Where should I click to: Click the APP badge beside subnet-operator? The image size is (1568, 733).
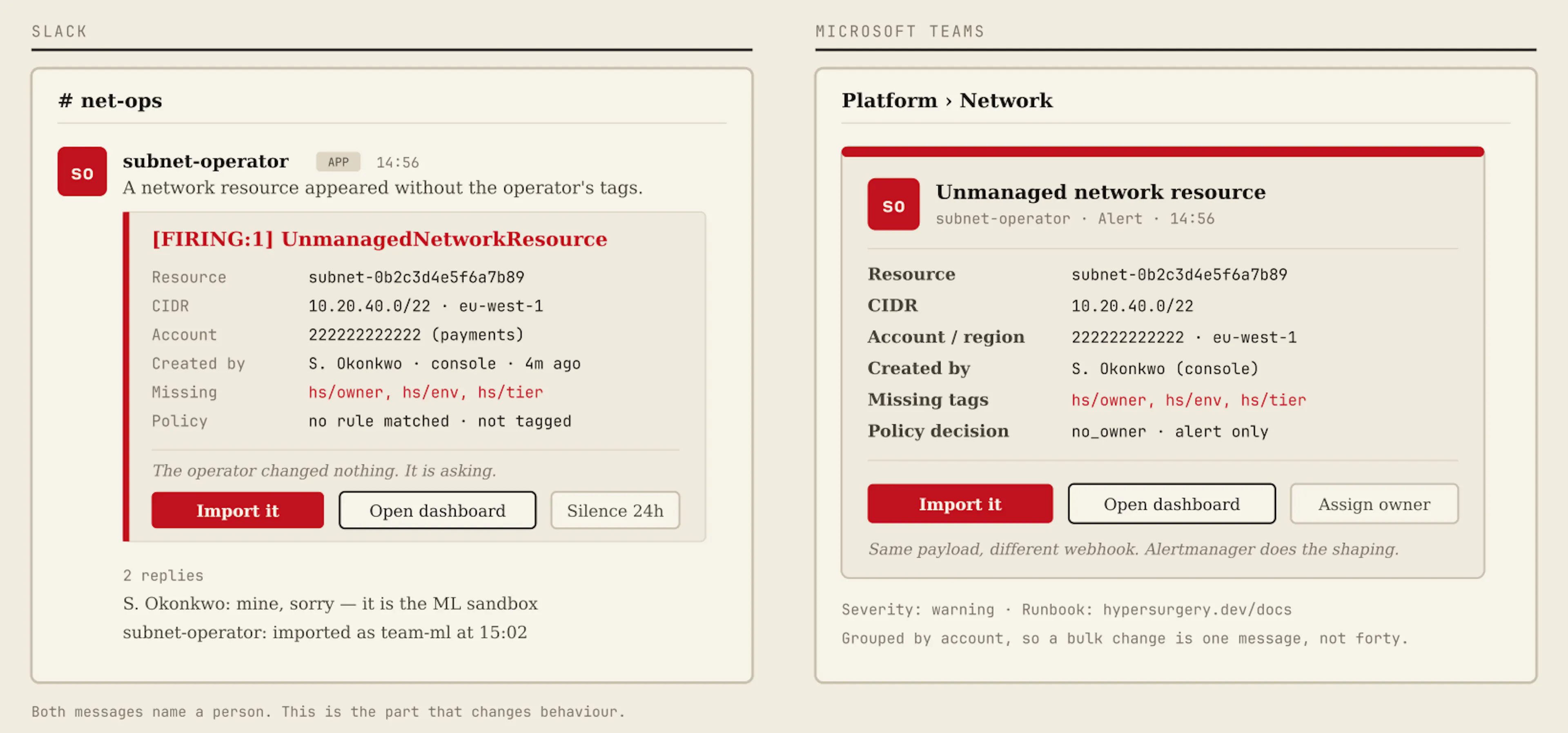pos(339,162)
